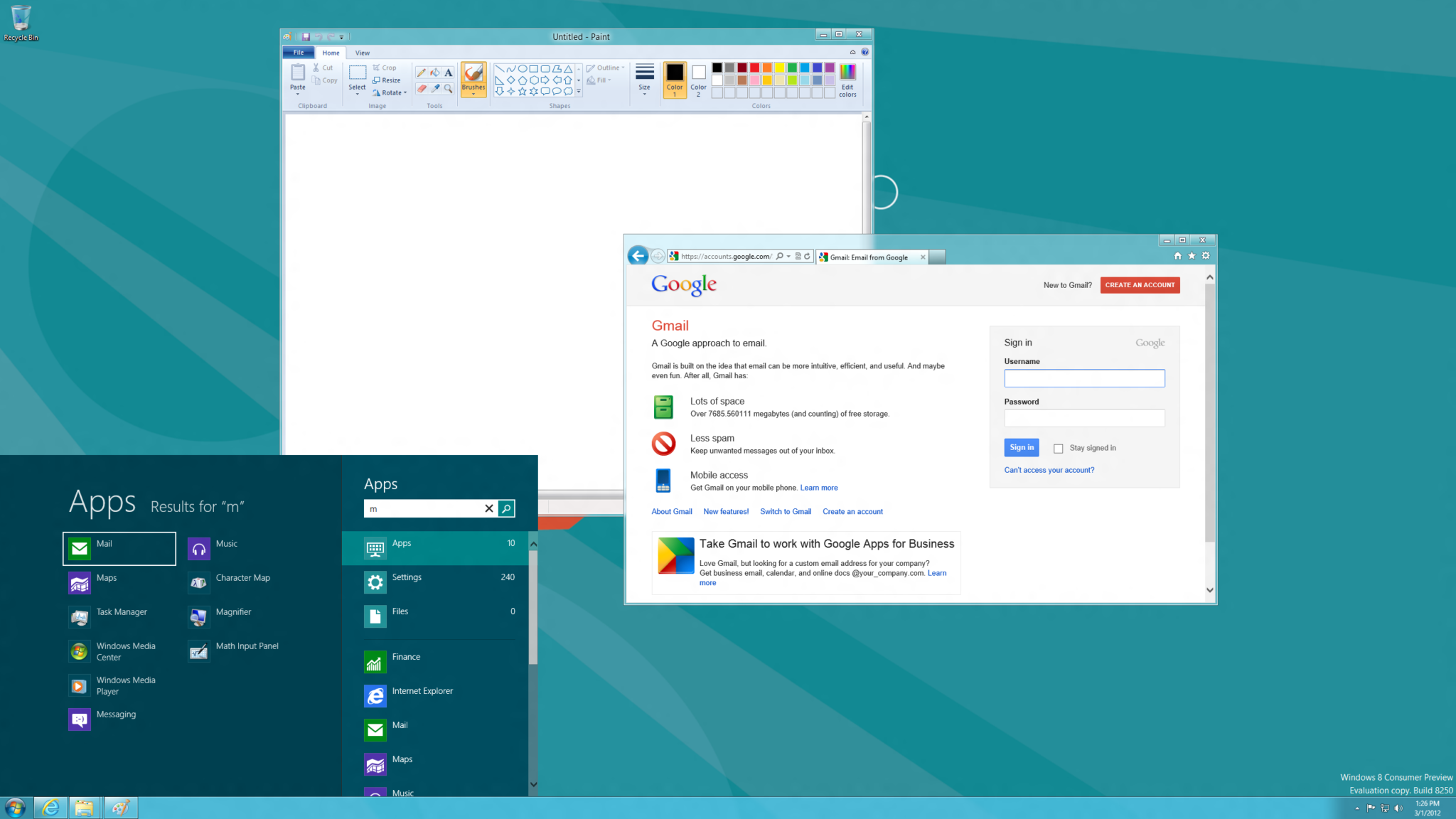Image resolution: width=1456 pixels, height=819 pixels.
Task: Click the Crop tool in Paint
Action: click(x=386, y=67)
